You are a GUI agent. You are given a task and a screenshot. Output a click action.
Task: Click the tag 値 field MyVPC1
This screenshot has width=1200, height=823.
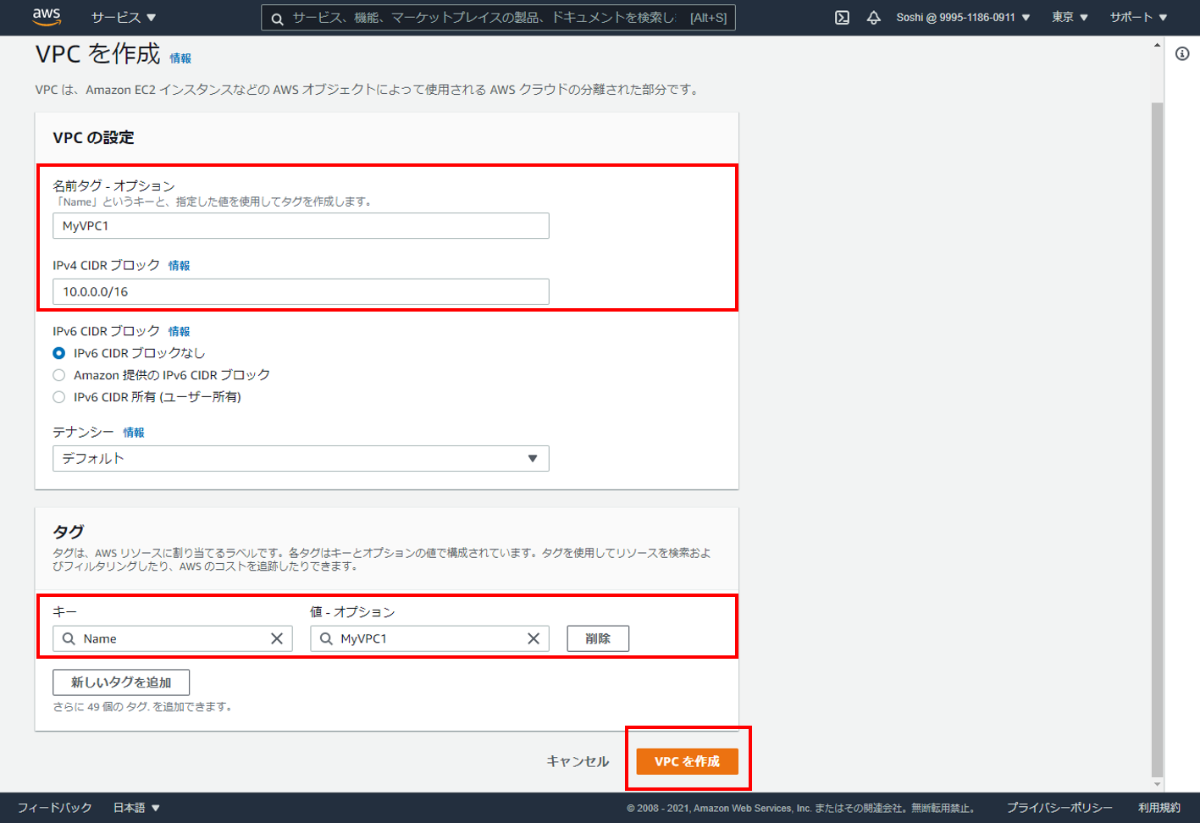coord(429,638)
